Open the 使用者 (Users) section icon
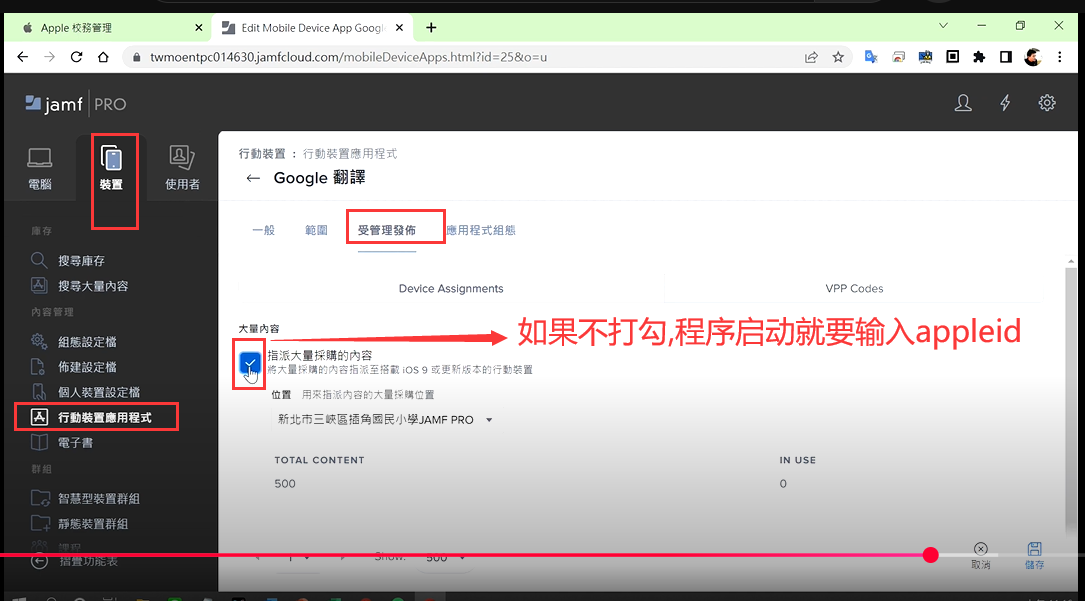Viewport: 1085px width, 601px height. [182, 168]
